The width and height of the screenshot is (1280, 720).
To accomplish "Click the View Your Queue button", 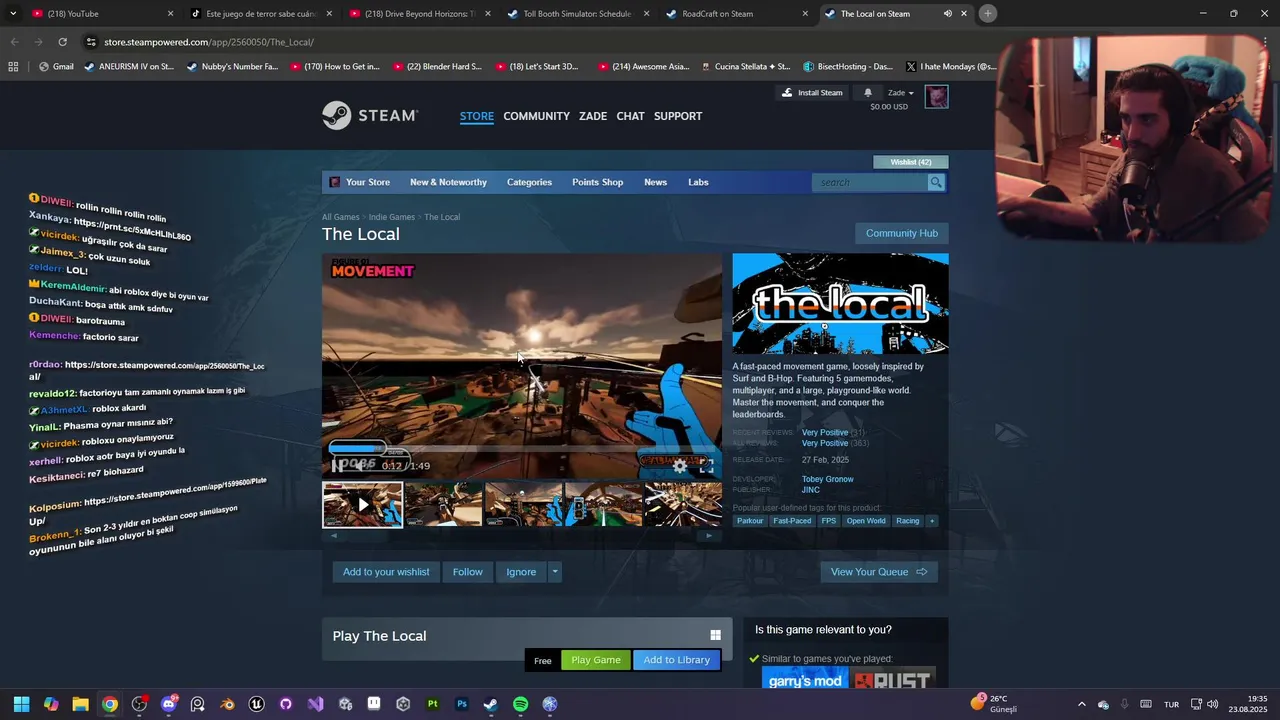I will (x=879, y=572).
